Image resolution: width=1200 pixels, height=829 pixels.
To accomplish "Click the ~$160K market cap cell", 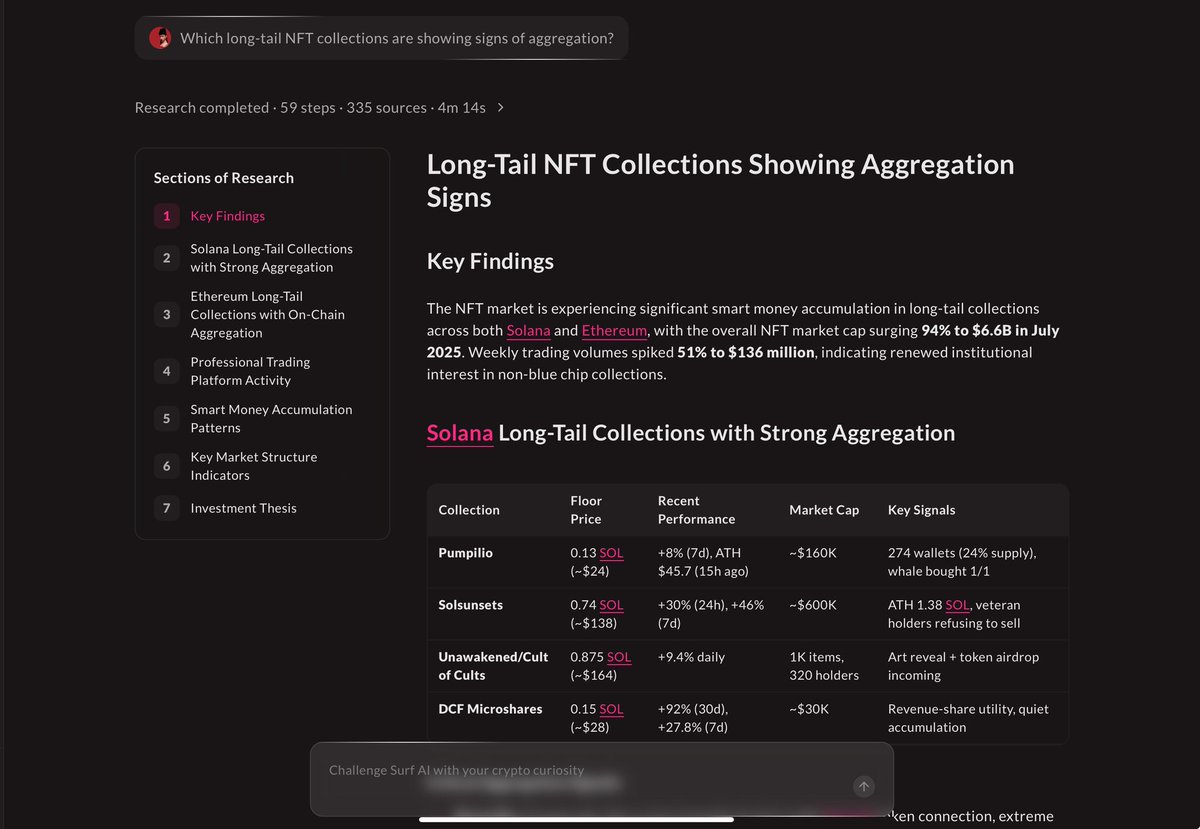I will (x=813, y=553).
